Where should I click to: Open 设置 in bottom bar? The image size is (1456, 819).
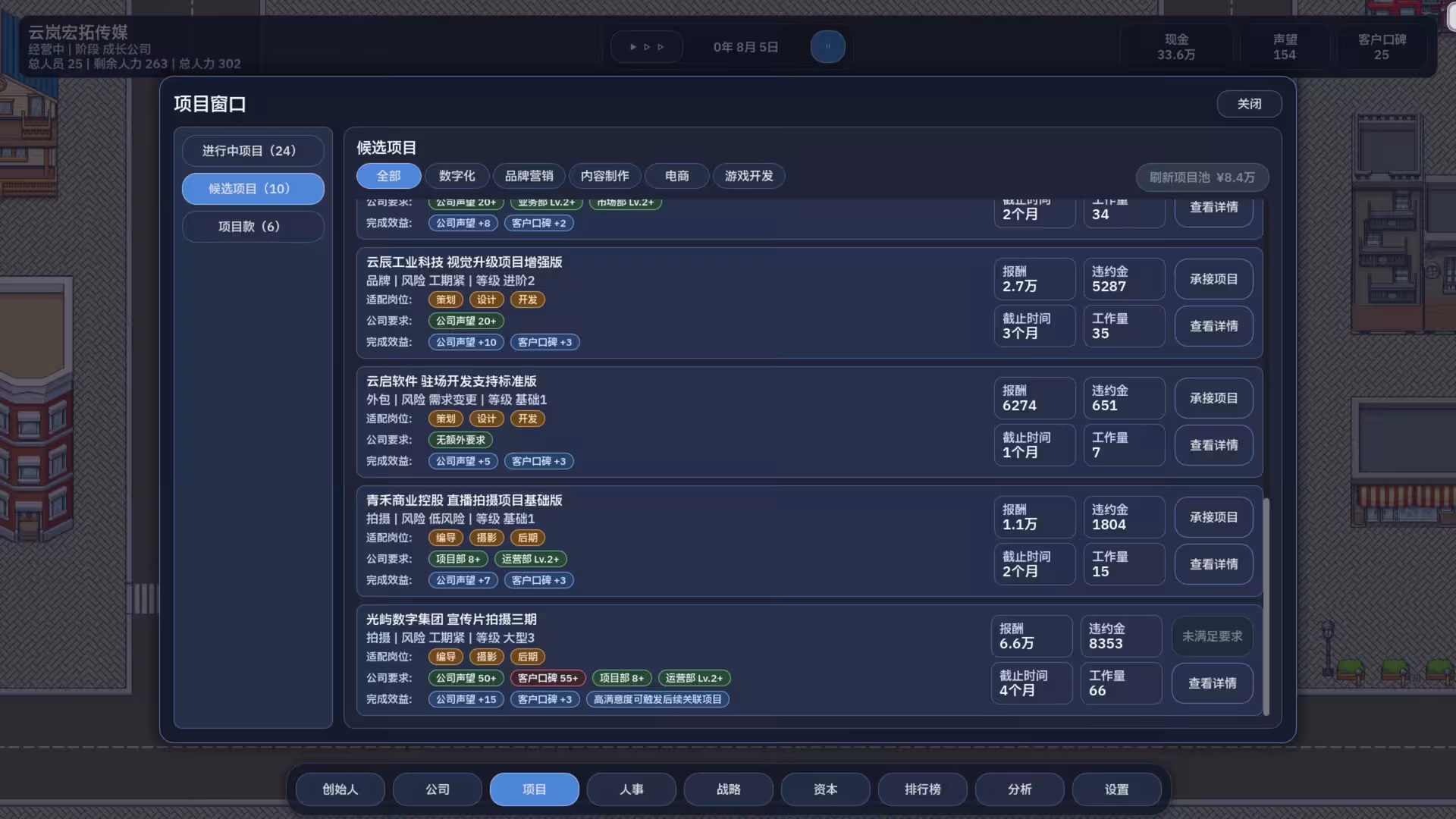pyautogui.click(x=1117, y=789)
